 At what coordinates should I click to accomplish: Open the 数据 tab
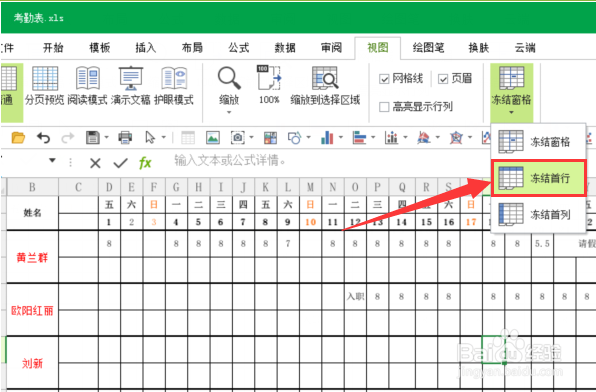pos(285,48)
